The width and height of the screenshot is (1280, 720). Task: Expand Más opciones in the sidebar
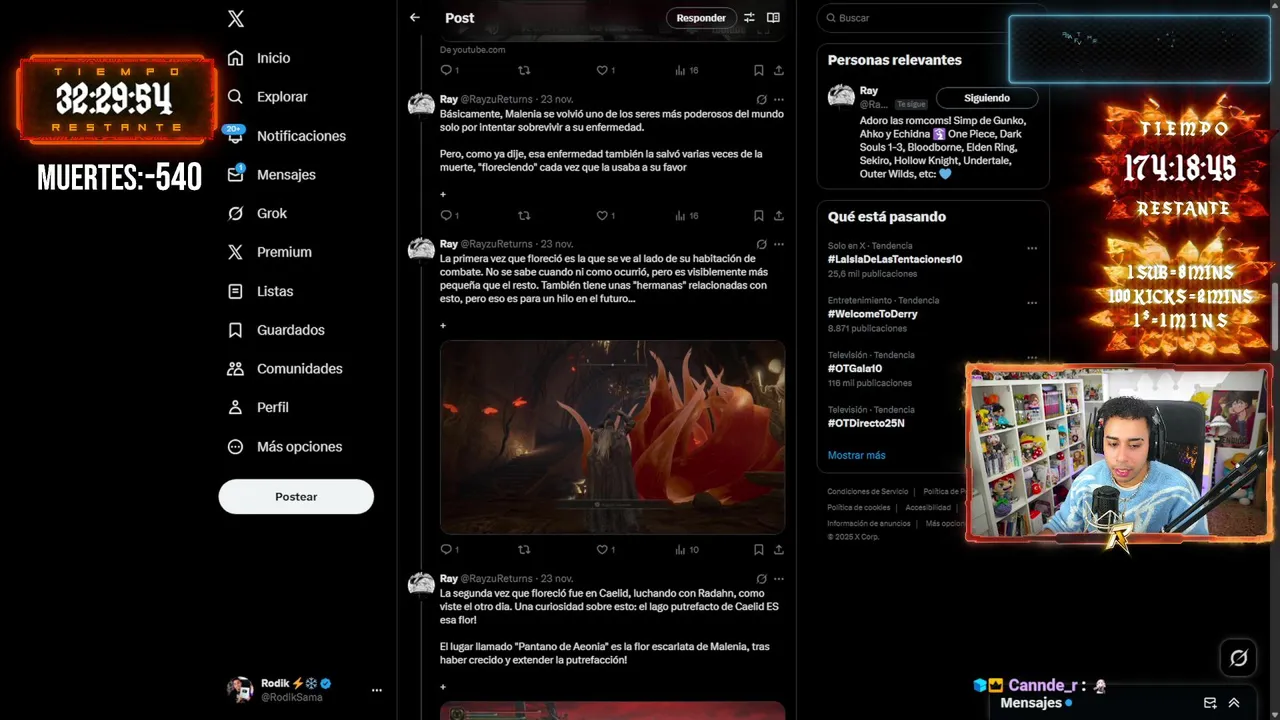click(x=285, y=447)
